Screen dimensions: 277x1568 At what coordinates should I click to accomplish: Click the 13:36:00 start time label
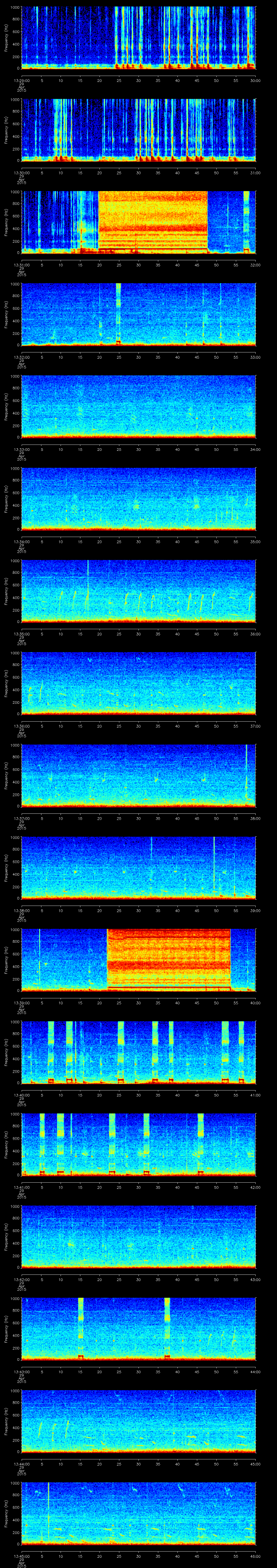(x=21, y=726)
